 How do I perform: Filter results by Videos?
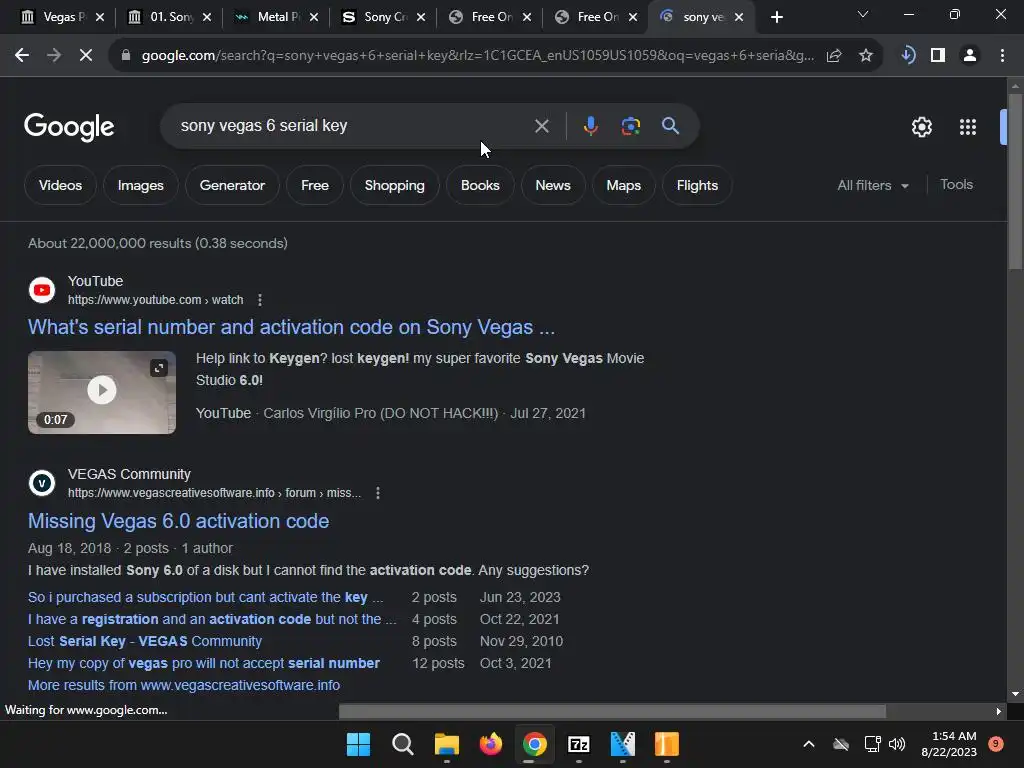click(x=60, y=185)
